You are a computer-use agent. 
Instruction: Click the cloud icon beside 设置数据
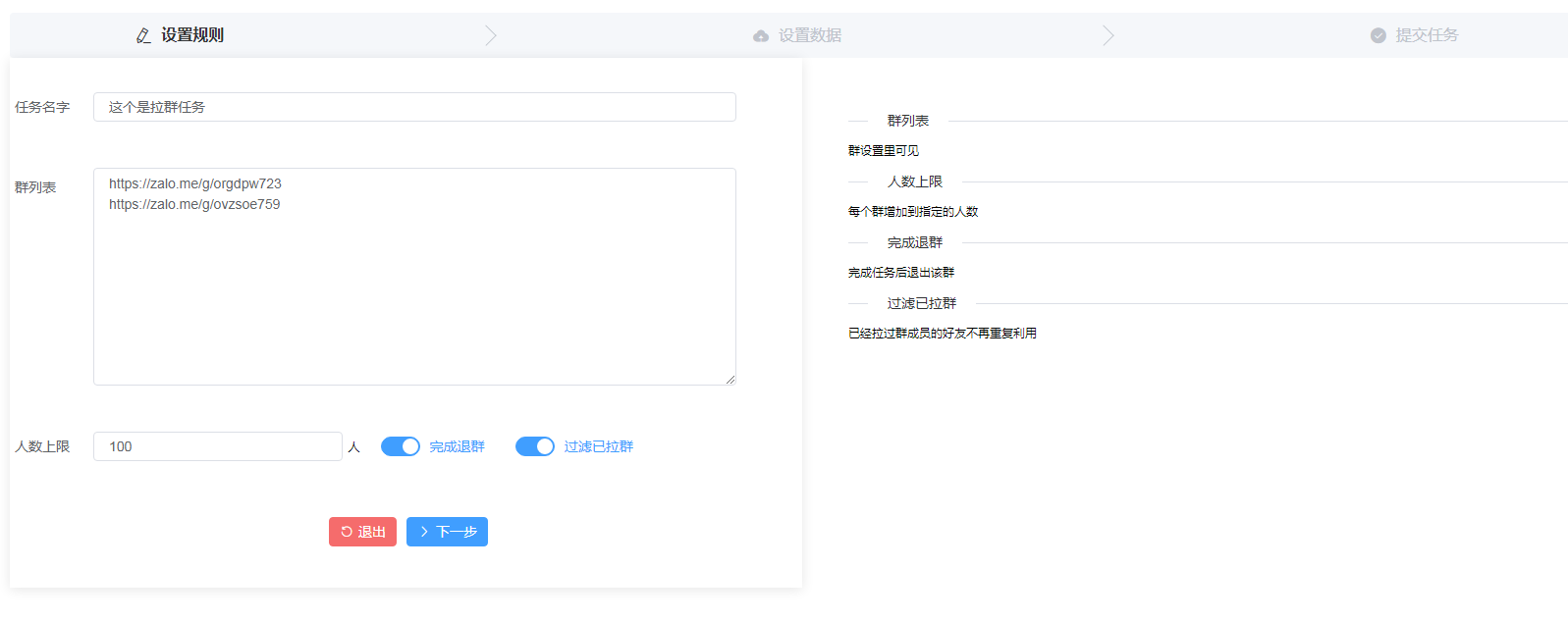tap(761, 36)
